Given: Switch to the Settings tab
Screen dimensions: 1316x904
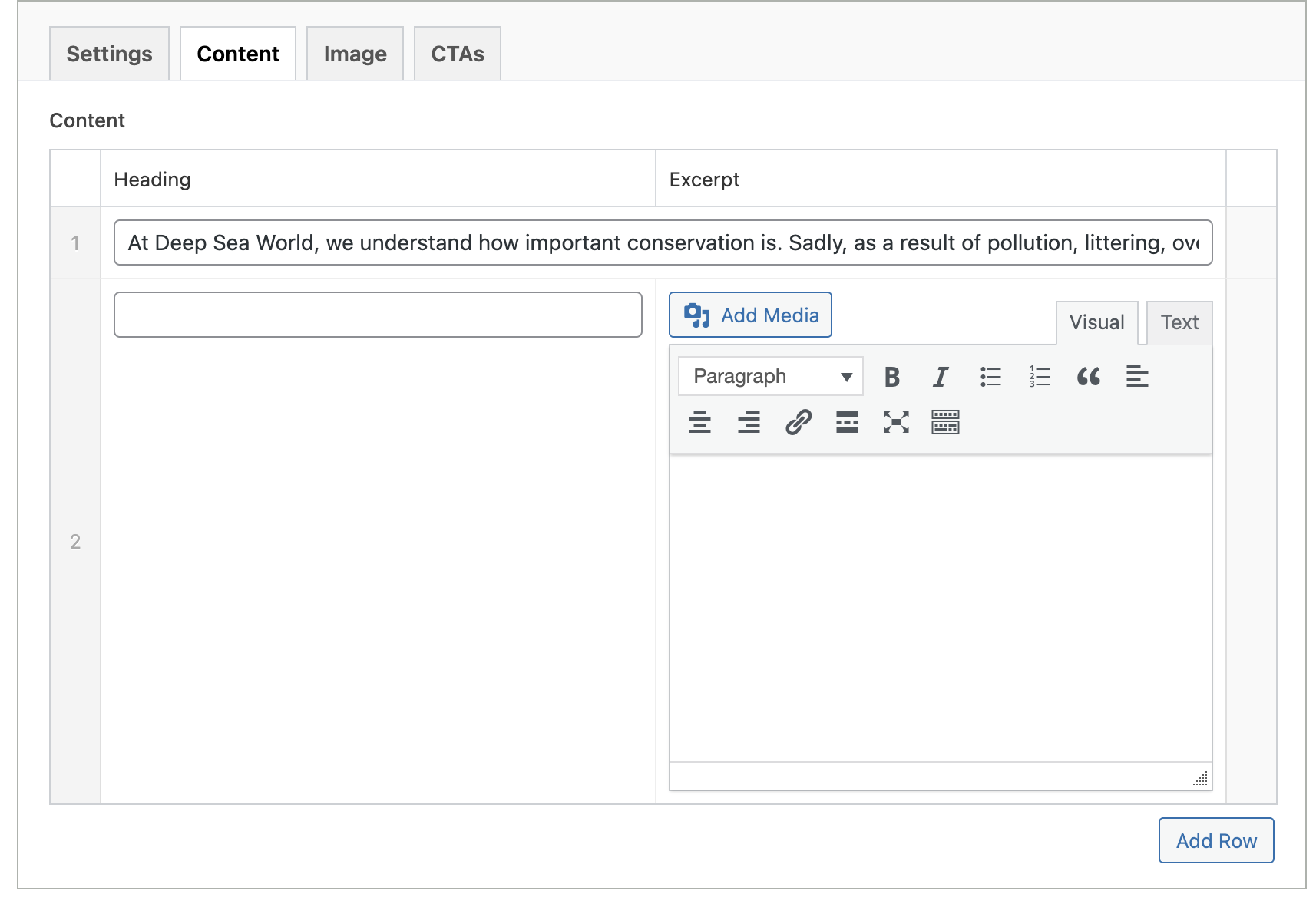Looking at the screenshot, I should coord(109,54).
